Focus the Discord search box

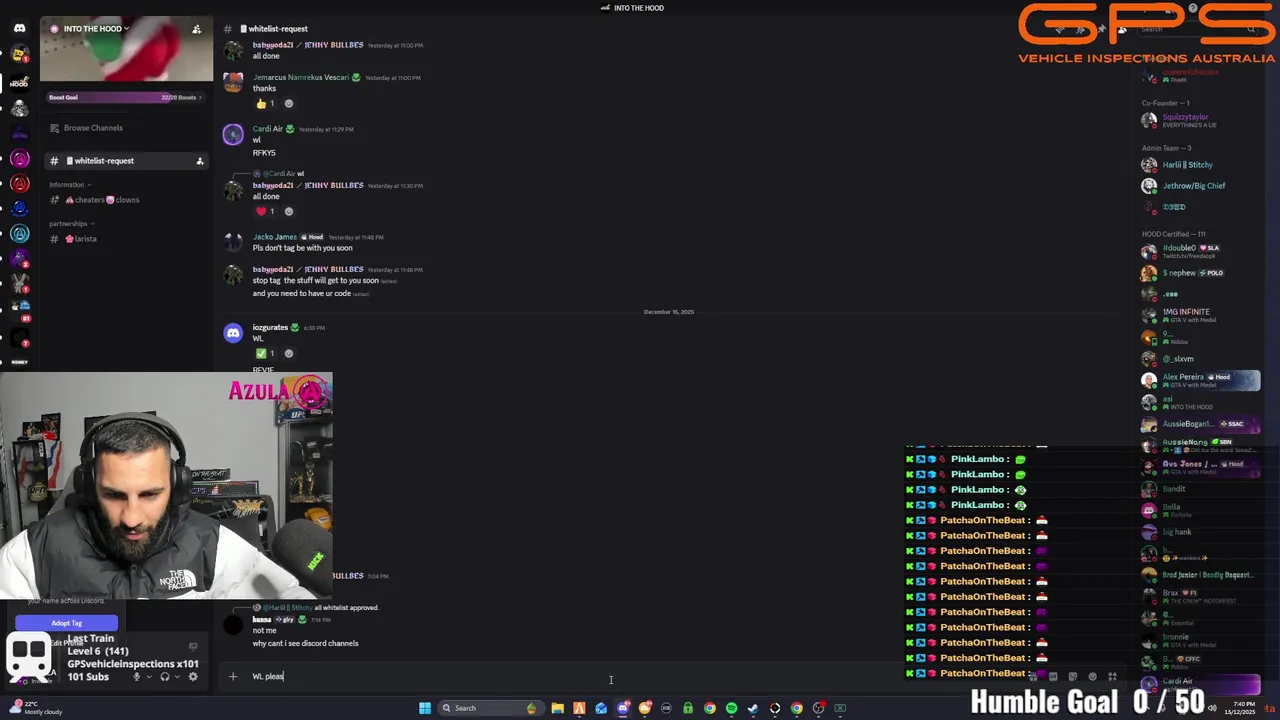tap(1198, 29)
